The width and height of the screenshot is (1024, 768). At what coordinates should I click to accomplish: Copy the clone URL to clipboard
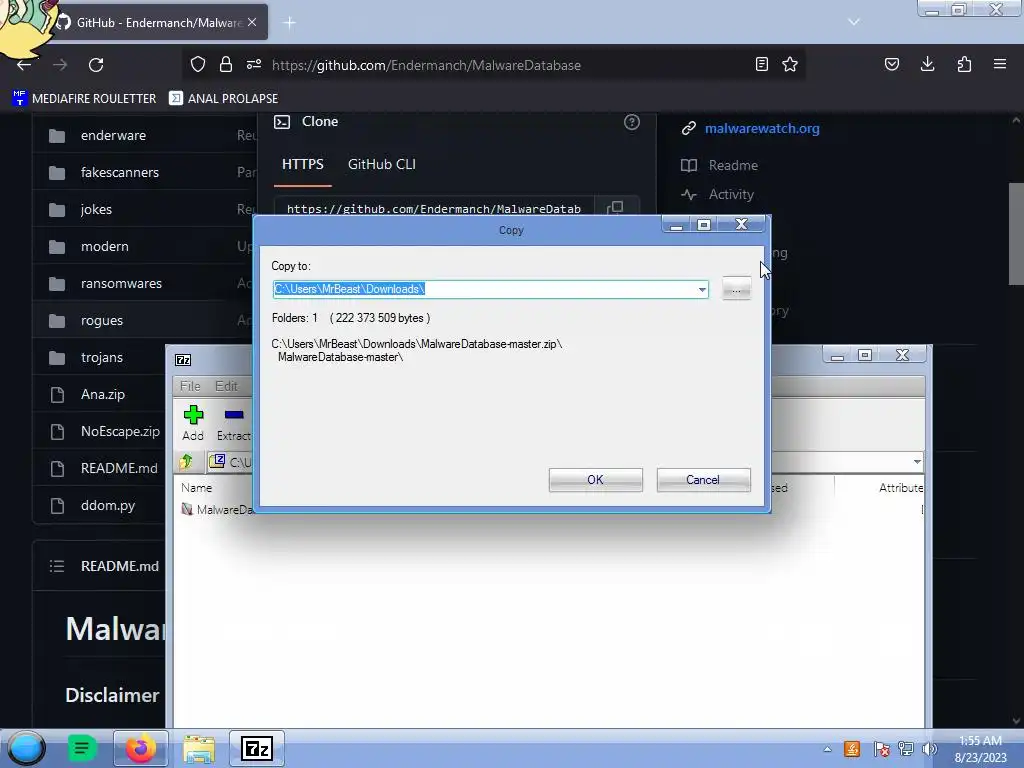click(x=615, y=208)
